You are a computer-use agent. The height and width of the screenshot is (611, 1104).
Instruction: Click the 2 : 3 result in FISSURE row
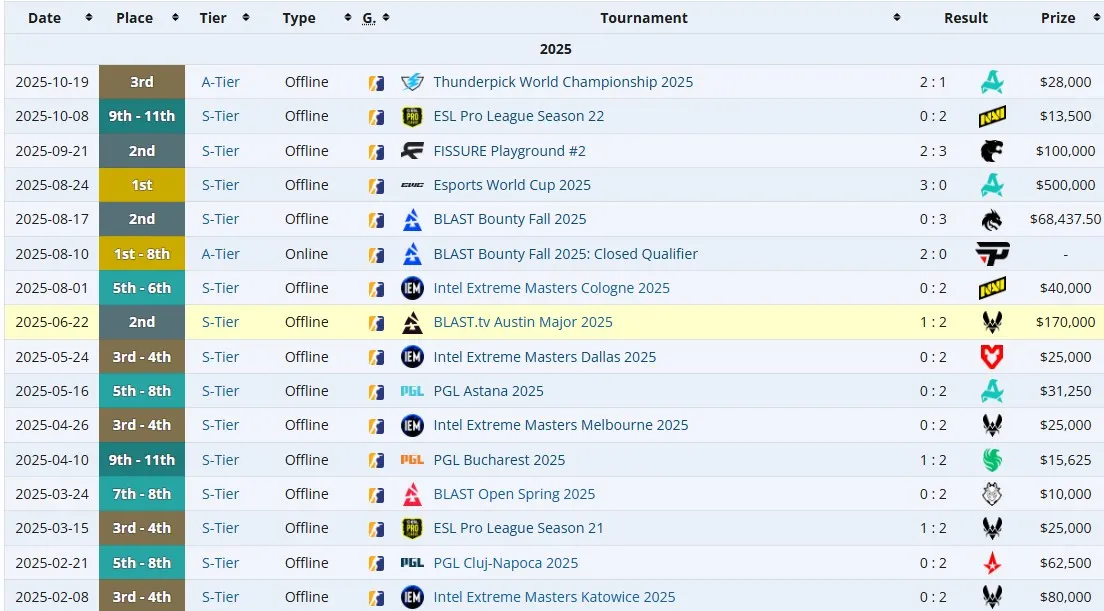[933, 151]
